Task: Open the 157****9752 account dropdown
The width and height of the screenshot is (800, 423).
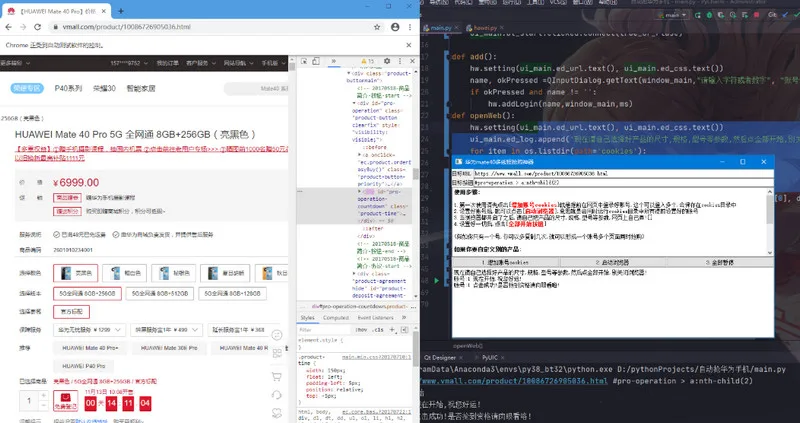Action: 129,63
